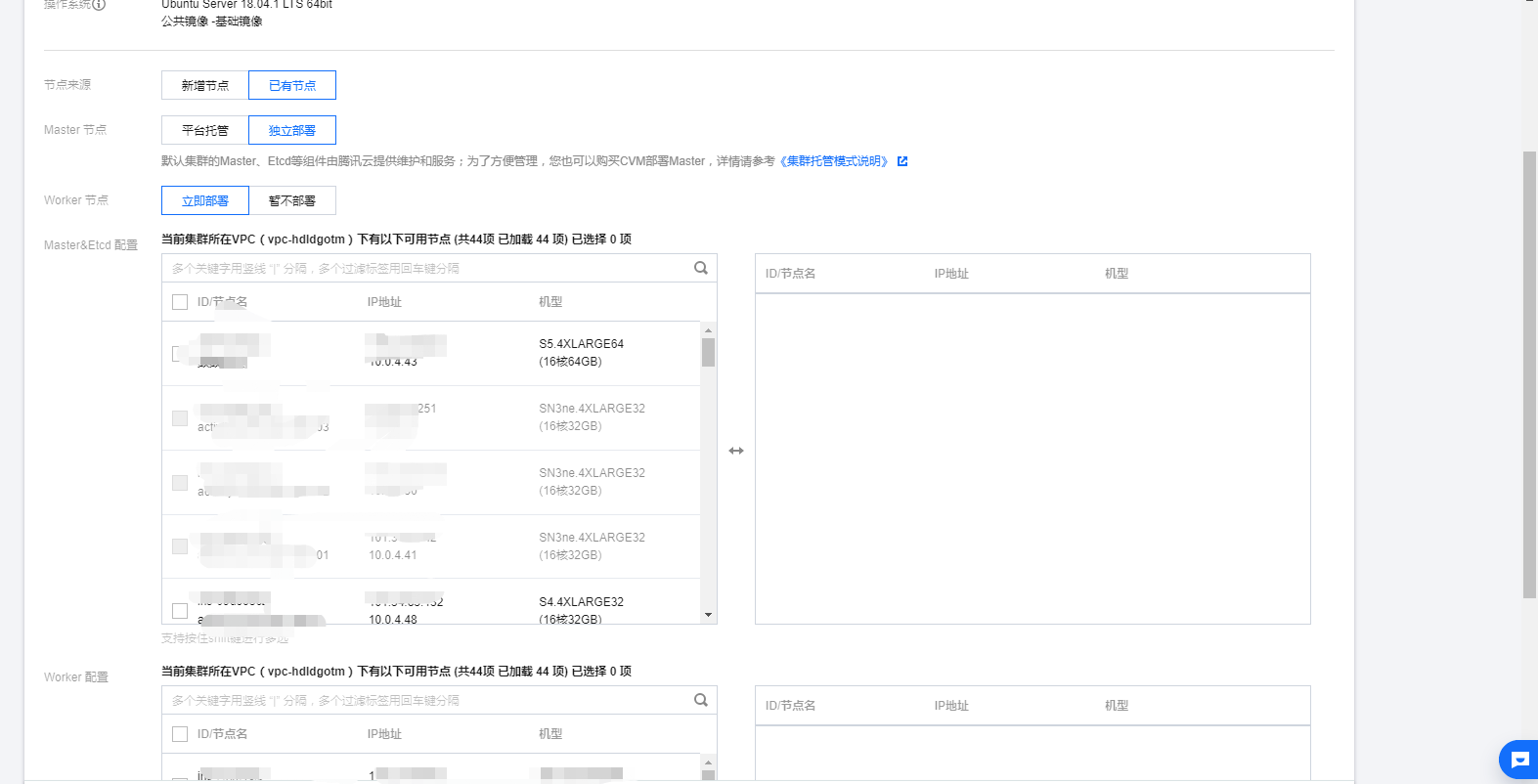This screenshot has width=1538, height=784.
Task: Click external link icon after 集群托管模式说明
Action: (x=902, y=161)
